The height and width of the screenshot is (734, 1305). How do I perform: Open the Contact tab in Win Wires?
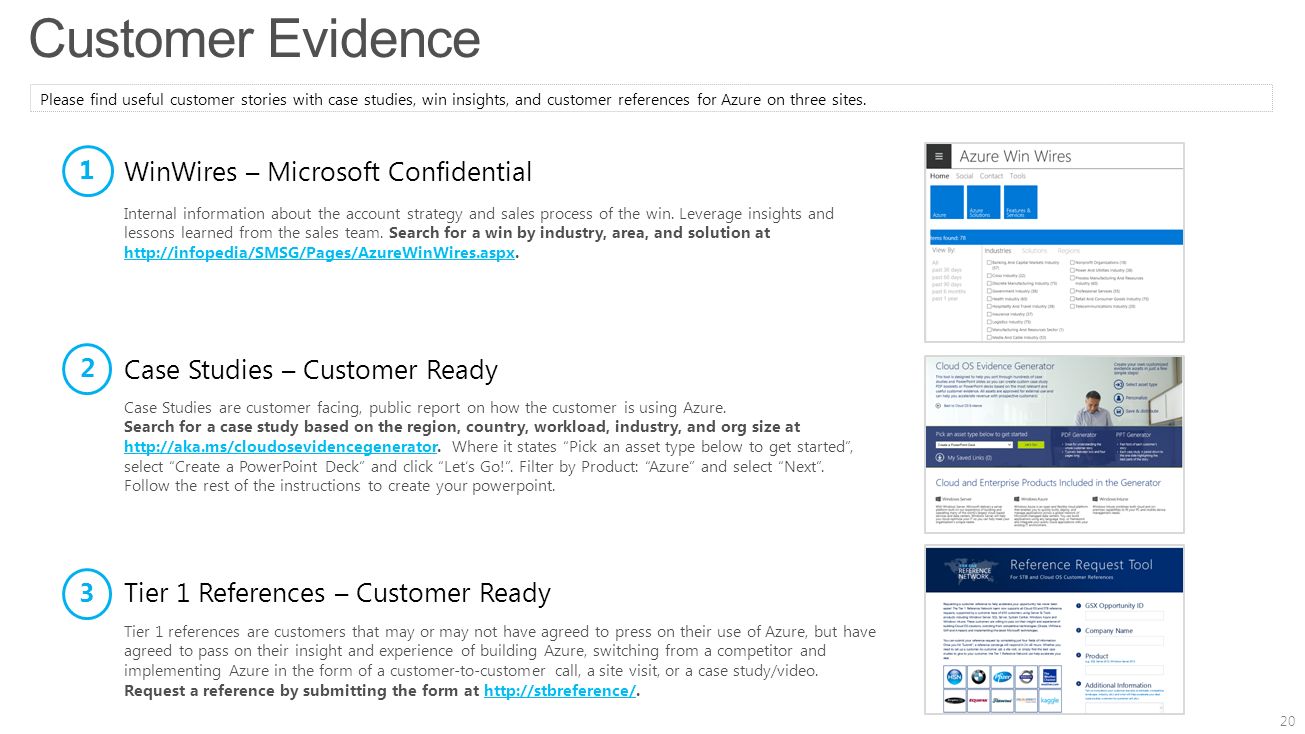click(991, 176)
